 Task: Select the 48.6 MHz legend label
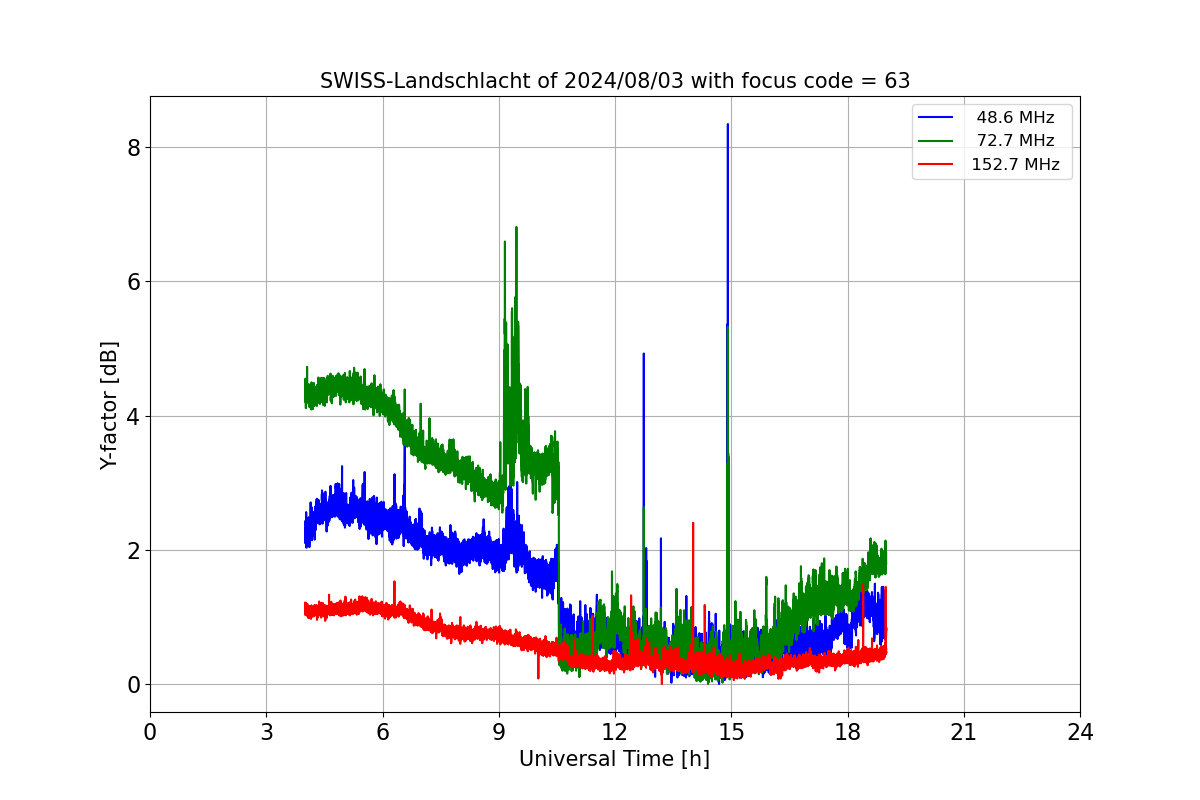click(x=1015, y=118)
